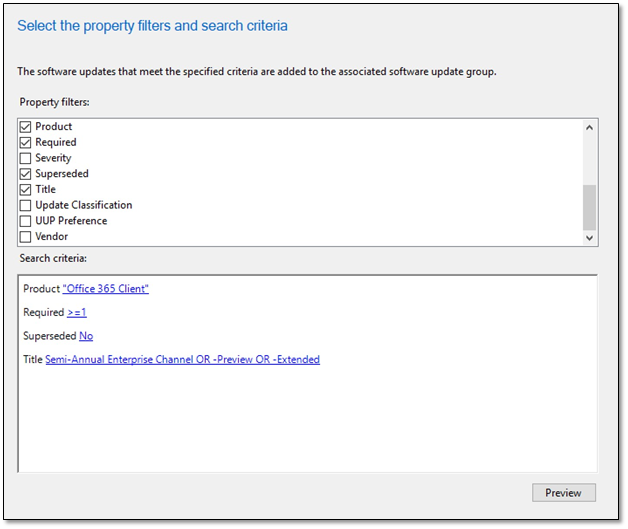The width and height of the screenshot is (628, 529).
Task: Edit the Semi-Annual Enterprise Channel title link
Action: pyautogui.click(x=183, y=360)
